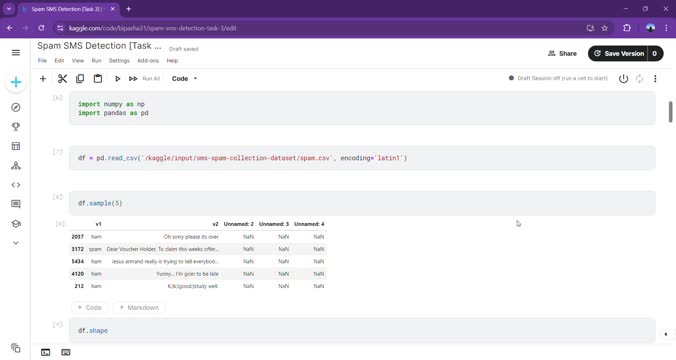Click the scissors cut cell icon
Image resolution: width=676 pixels, height=360 pixels.
click(62, 78)
